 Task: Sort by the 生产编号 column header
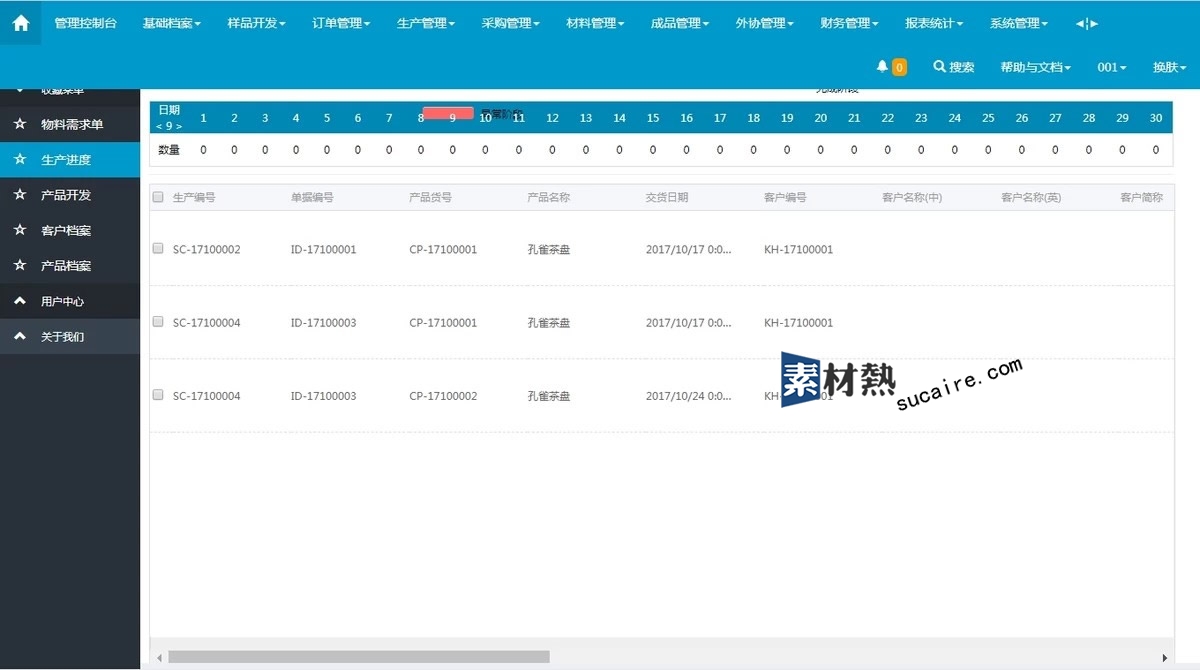tap(194, 197)
